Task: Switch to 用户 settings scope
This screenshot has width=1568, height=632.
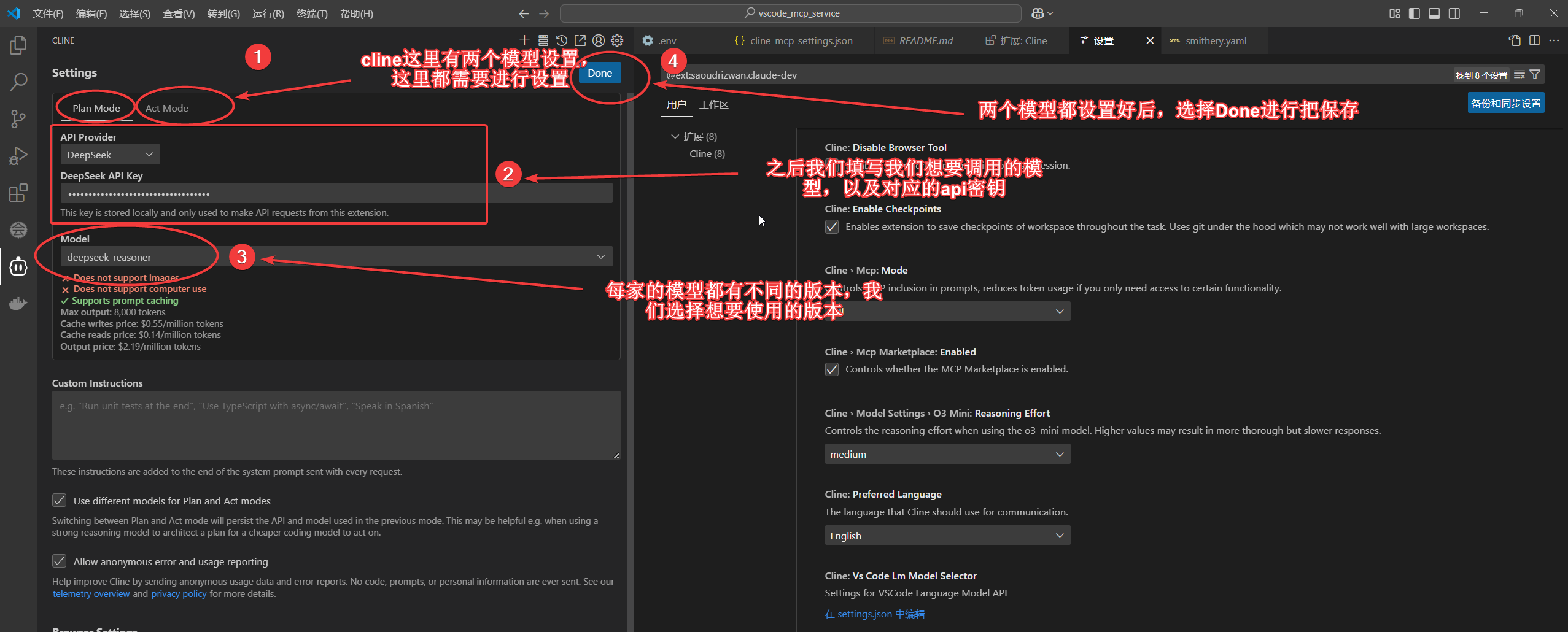Action: [677, 105]
